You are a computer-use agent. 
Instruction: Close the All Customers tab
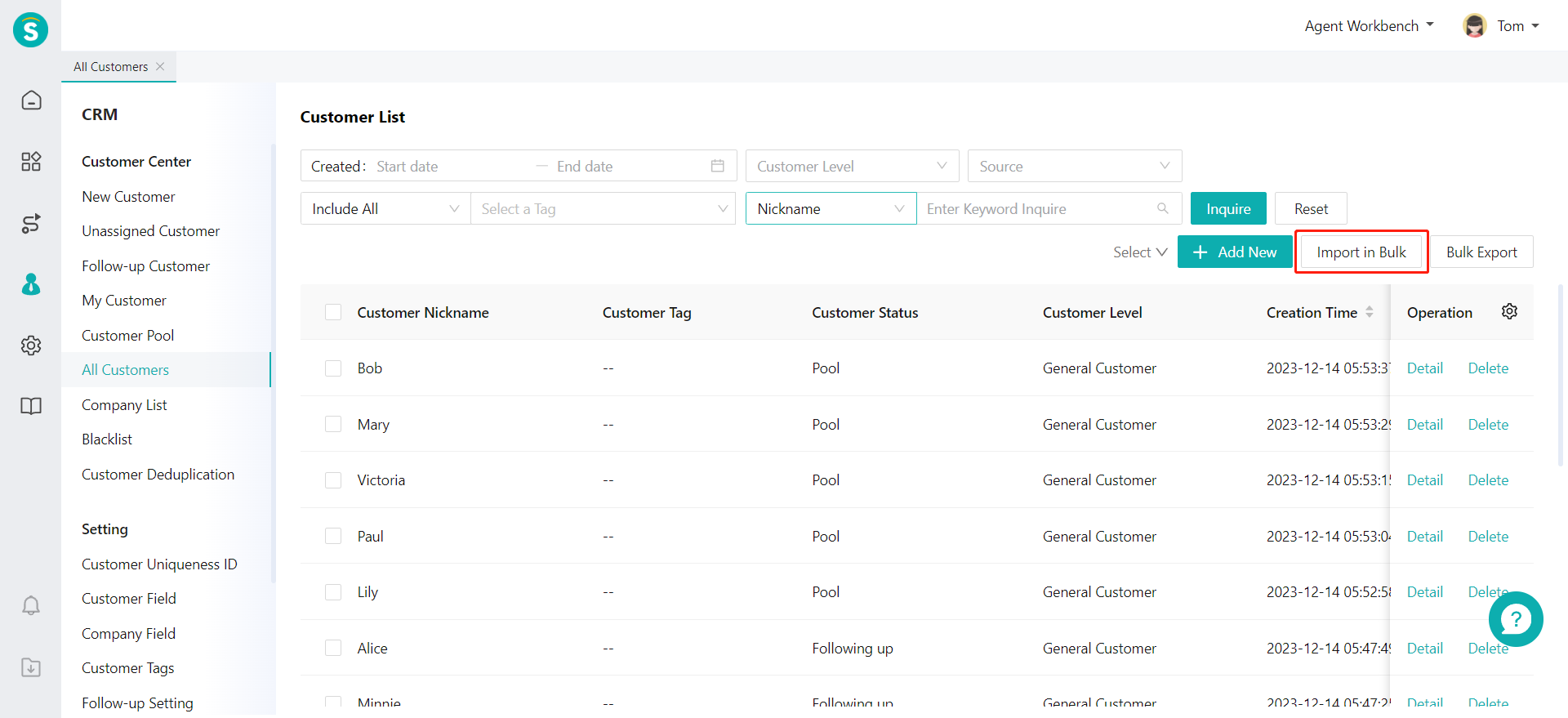[x=160, y=66]
